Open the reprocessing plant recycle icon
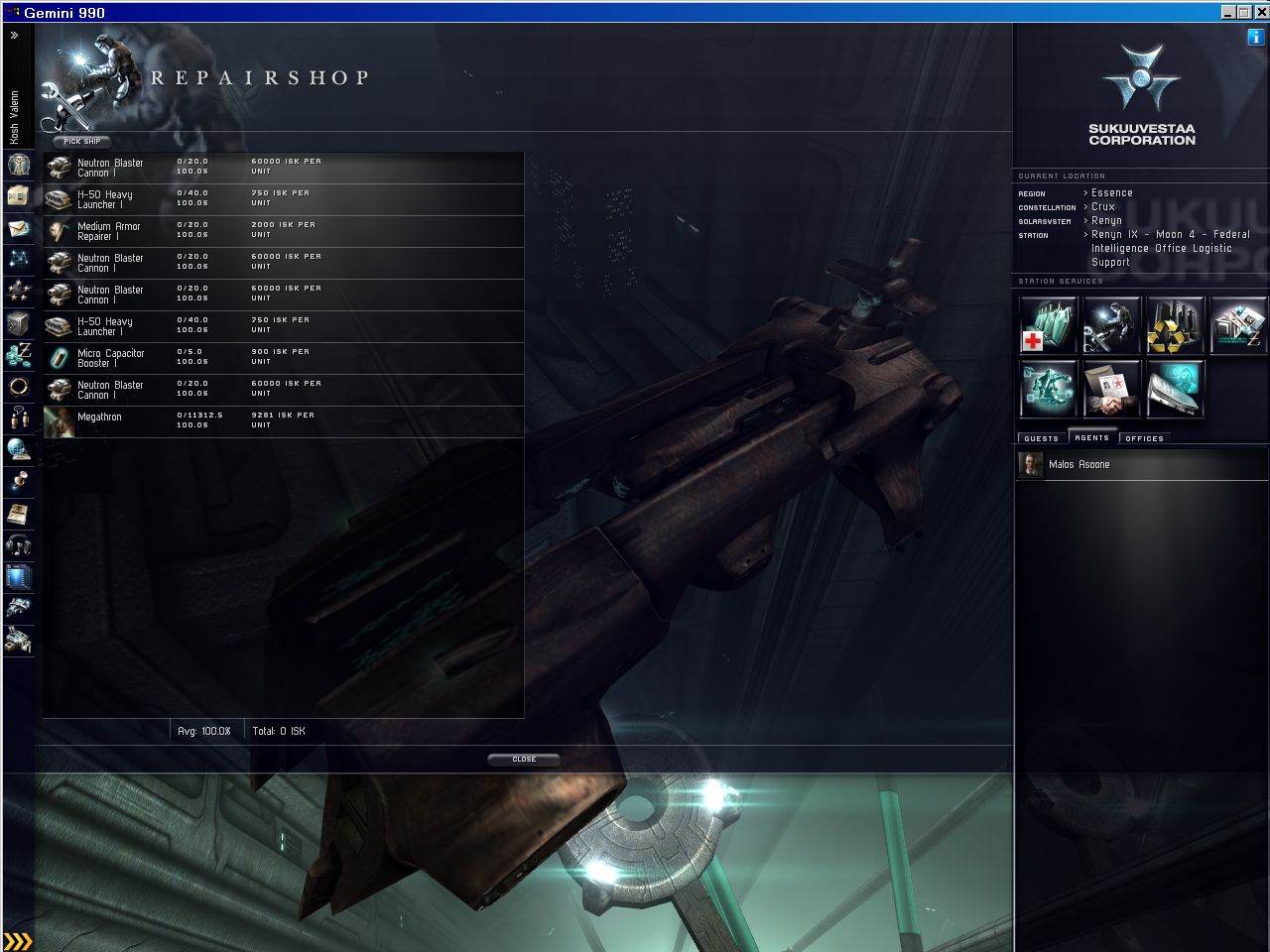1270x952 pixels. coord(1175,324)
